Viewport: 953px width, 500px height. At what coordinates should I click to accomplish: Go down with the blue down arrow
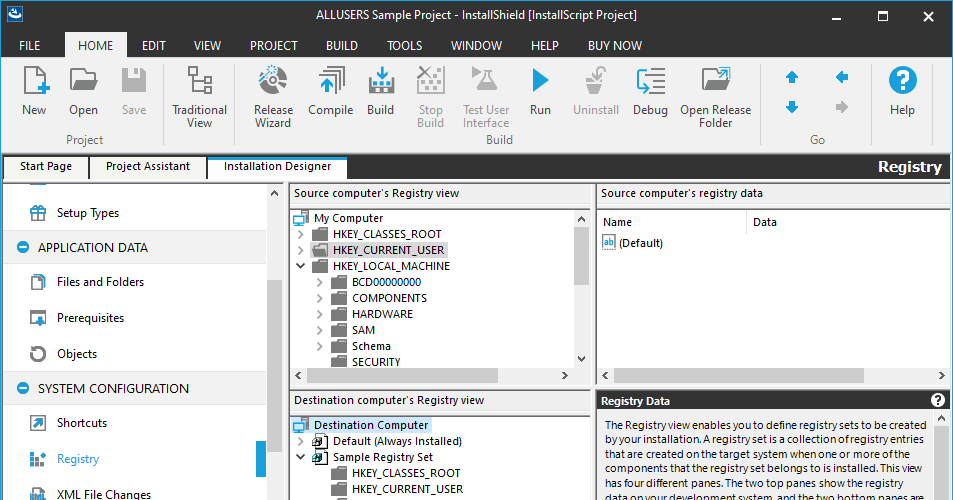(x=792, y=108)
